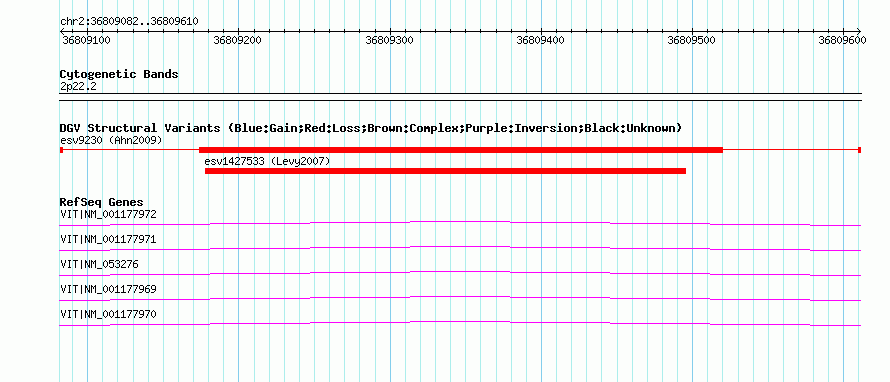Select the magenta line below VIT|NM_001177972
The height and width of the screenshot is (382, 890).
pyautogui.click(x=460, y=224)
